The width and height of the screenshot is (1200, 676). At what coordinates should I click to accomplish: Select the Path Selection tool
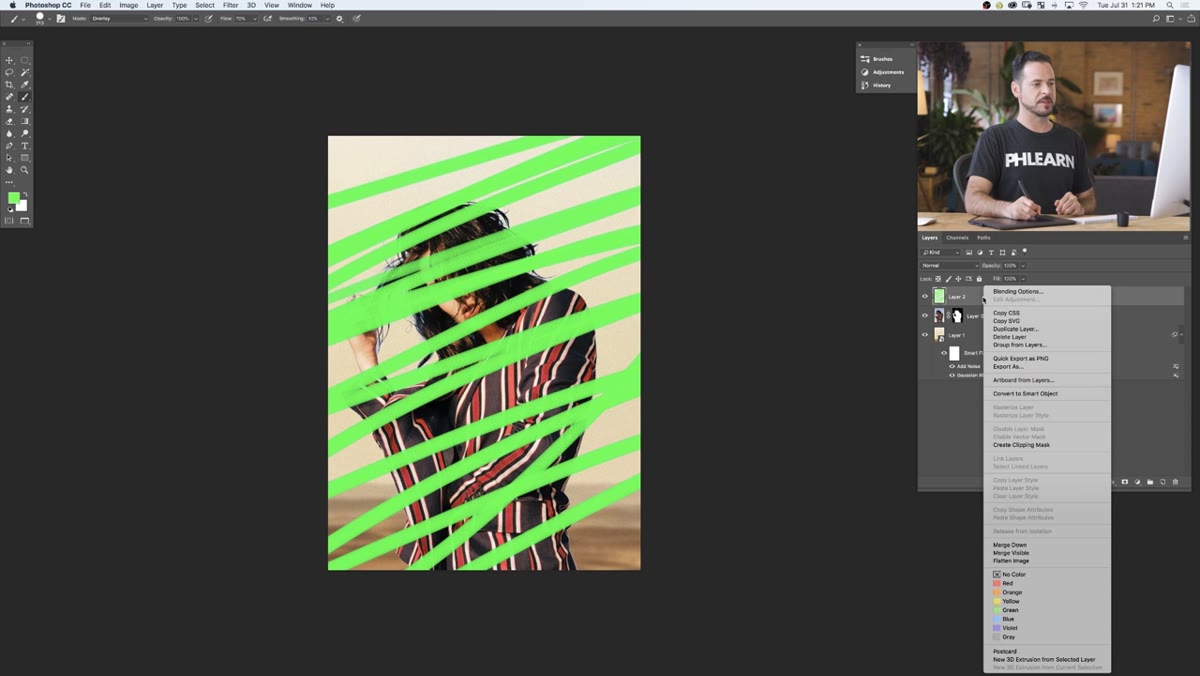10,158
